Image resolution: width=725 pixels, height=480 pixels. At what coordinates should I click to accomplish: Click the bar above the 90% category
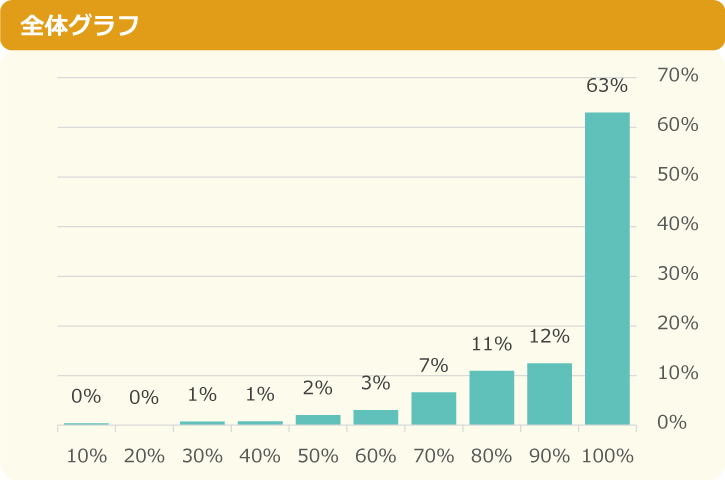click(549, 394)
